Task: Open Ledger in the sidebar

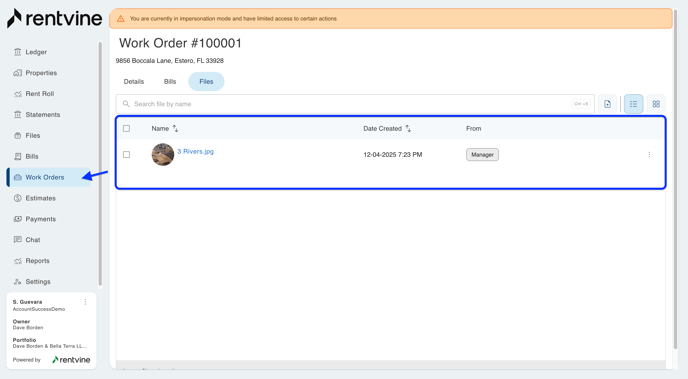Action: click(36, 52)
